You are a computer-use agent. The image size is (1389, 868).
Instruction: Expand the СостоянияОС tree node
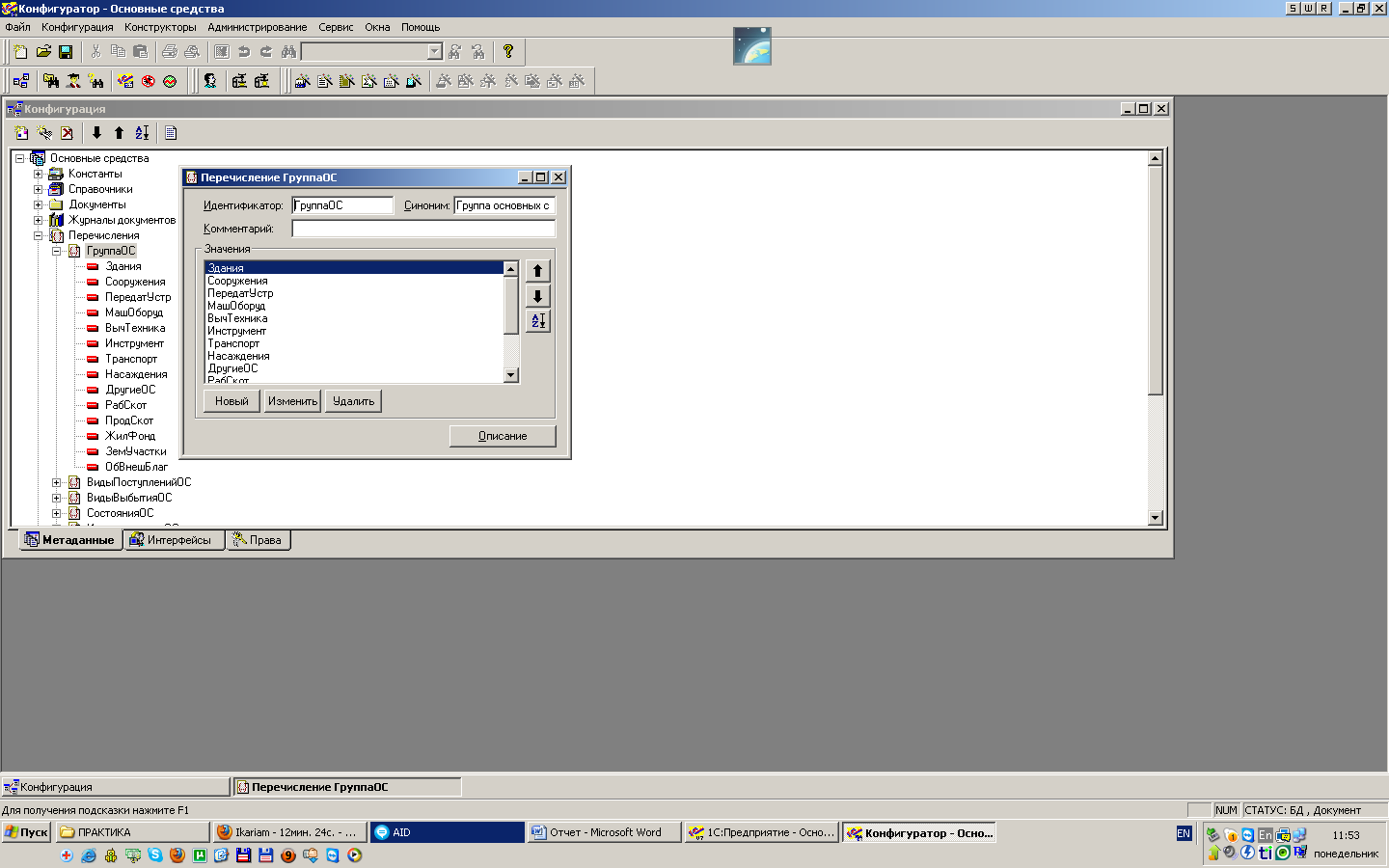[56, 513]
